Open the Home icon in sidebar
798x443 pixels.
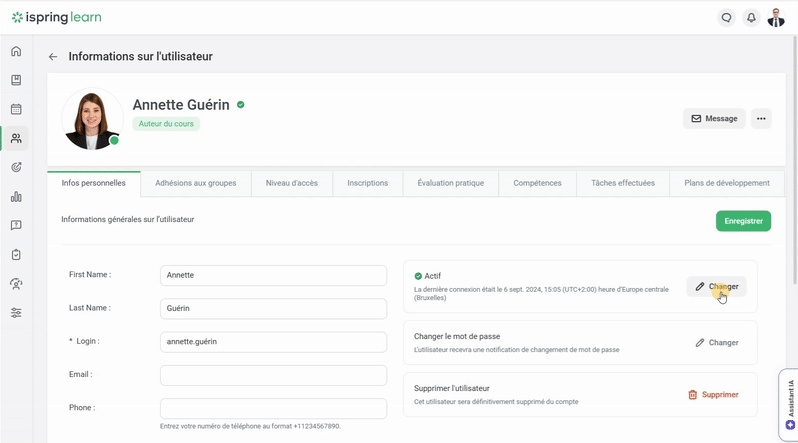(16, 51)
